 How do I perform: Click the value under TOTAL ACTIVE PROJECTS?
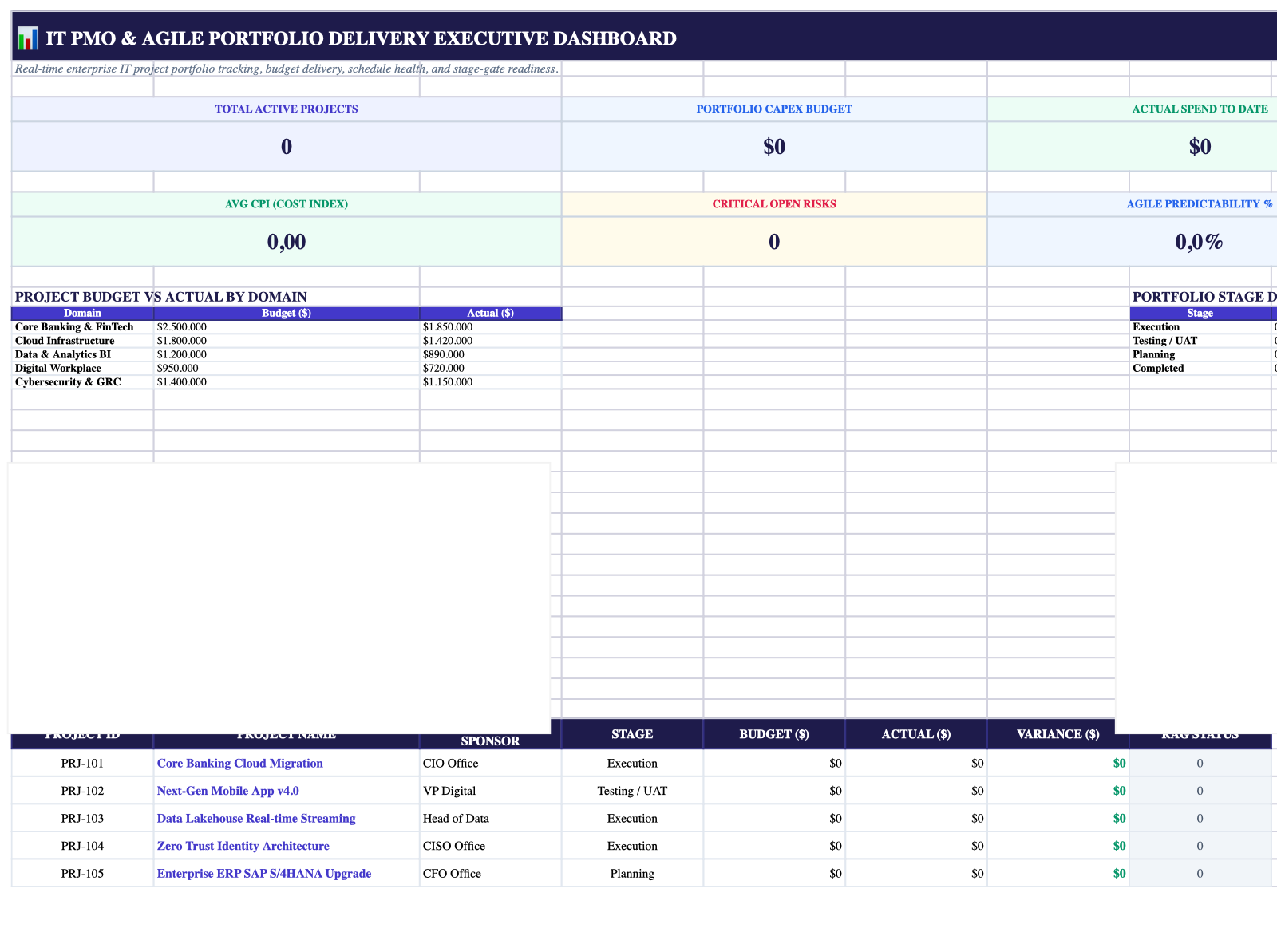pos(287,146)
